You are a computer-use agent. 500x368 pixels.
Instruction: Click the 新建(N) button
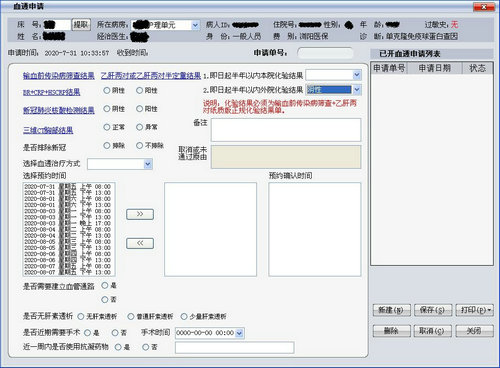point(391,310)
